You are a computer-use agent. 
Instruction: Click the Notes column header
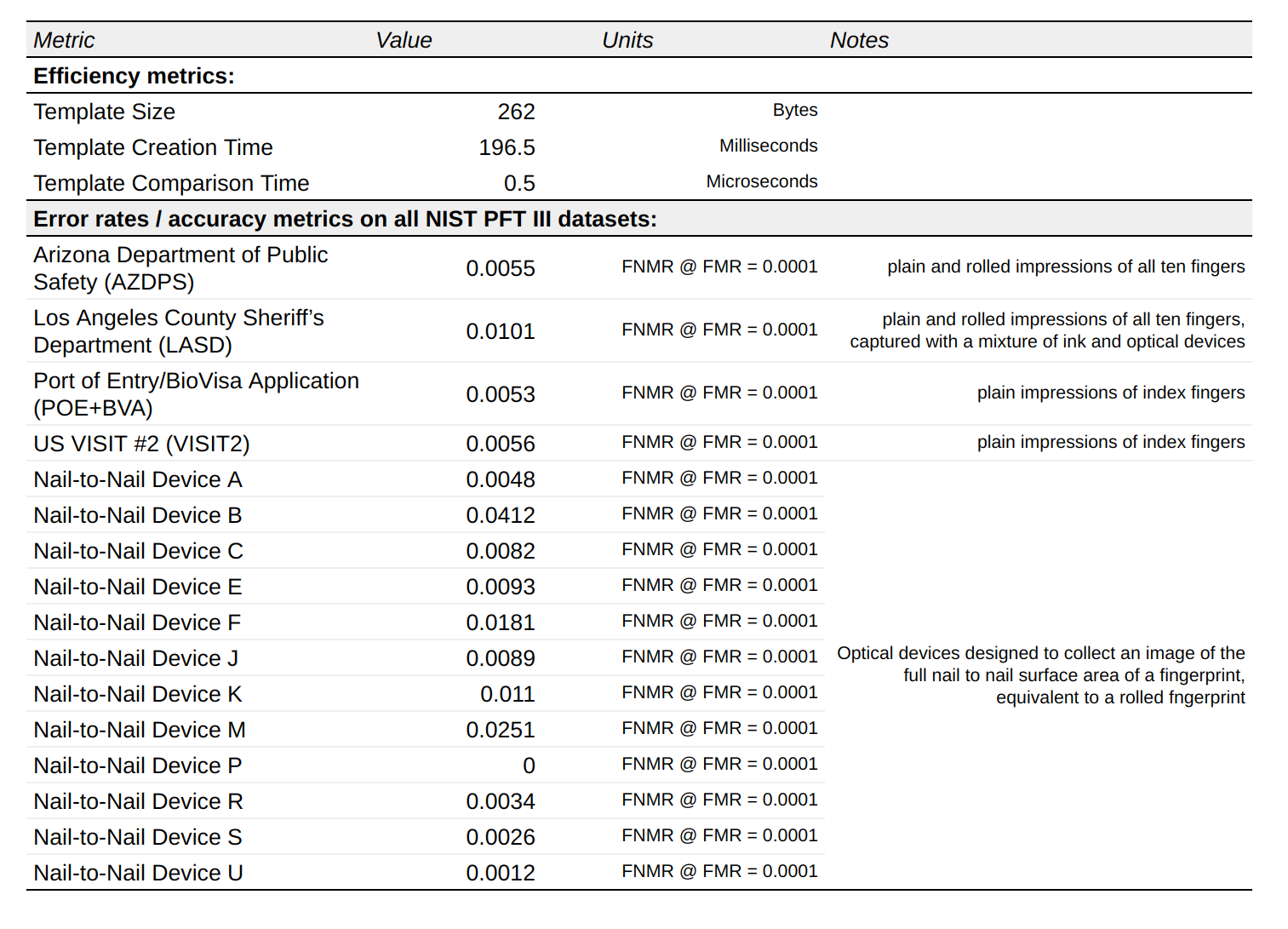tap(859, 40)
